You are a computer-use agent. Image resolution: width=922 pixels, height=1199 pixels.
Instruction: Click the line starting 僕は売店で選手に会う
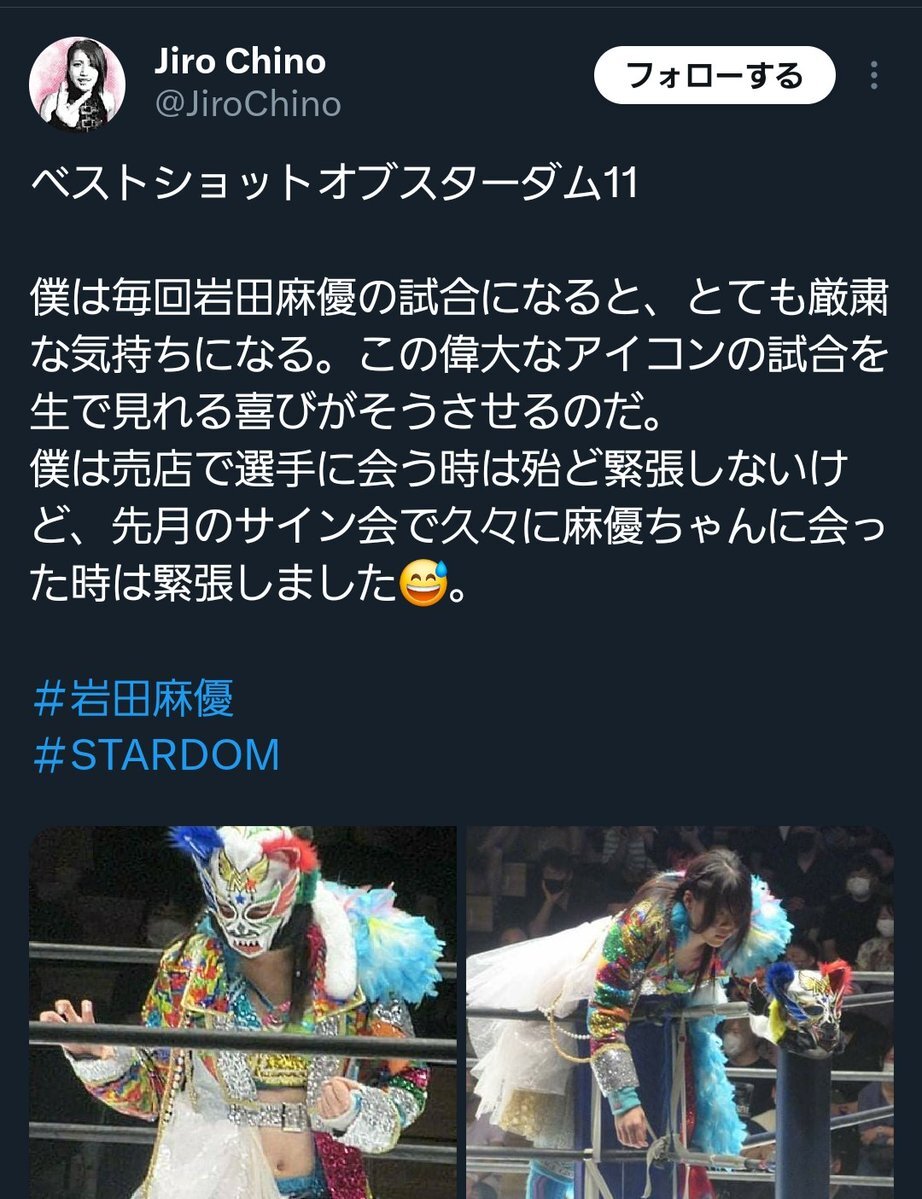440,469
